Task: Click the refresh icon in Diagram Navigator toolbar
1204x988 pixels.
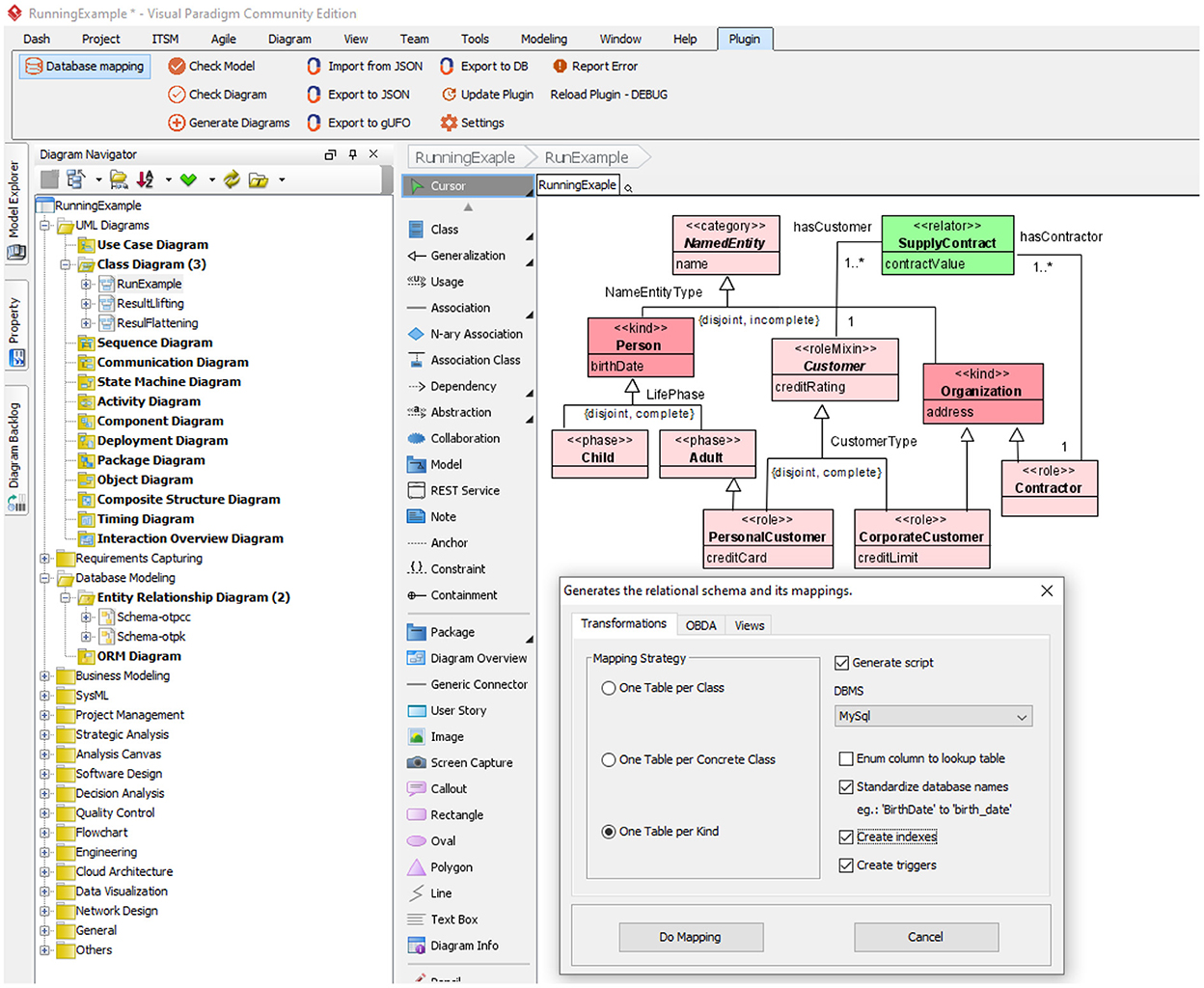Action: 232,179
